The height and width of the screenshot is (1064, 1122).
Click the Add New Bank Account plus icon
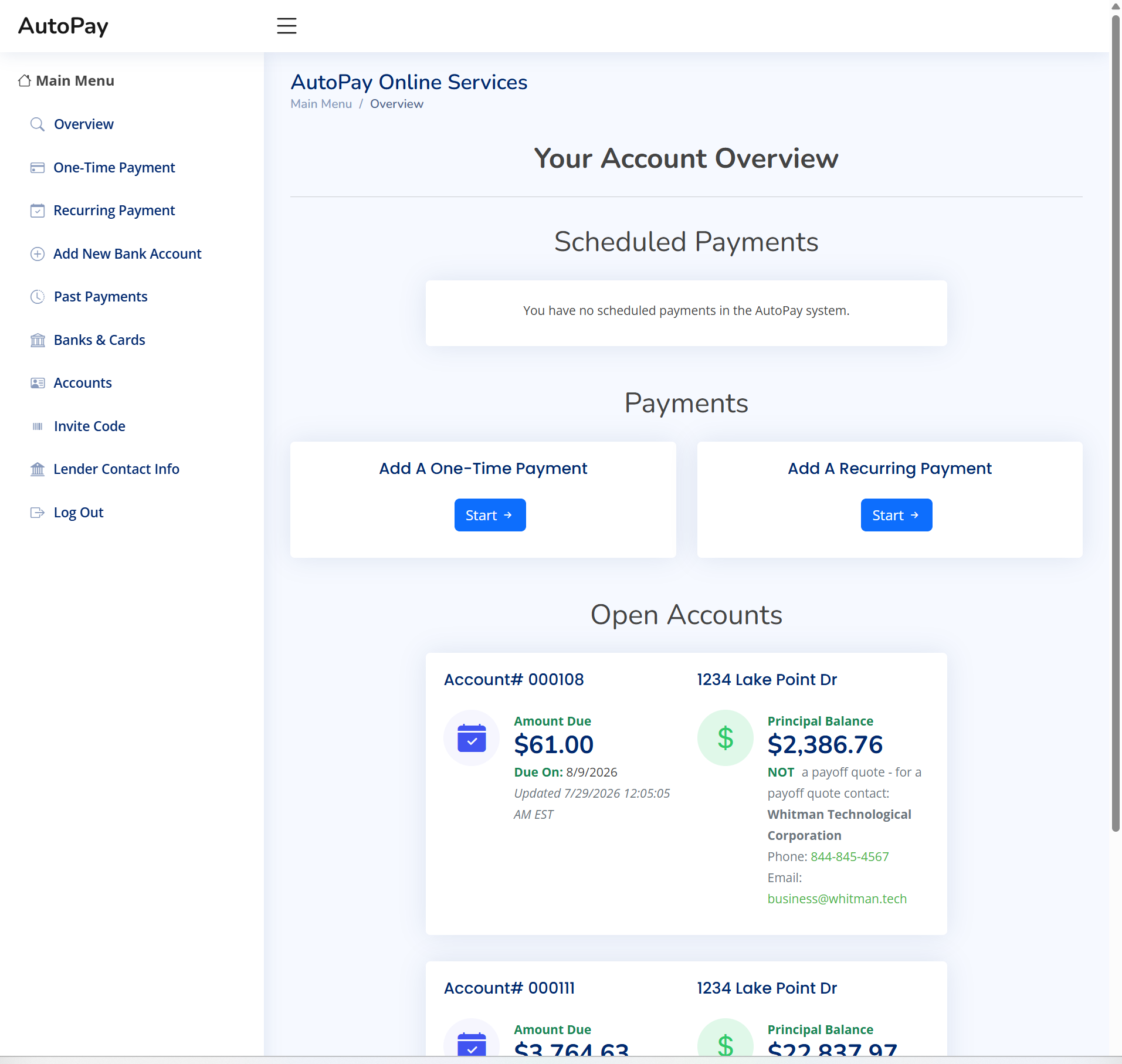point(38,254)
